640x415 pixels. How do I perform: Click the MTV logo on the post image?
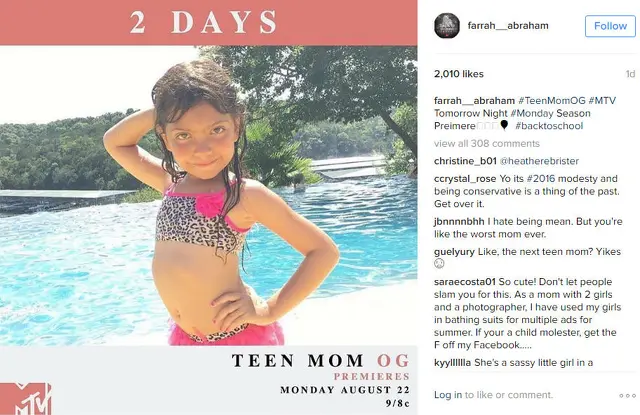tap(26, 399)
